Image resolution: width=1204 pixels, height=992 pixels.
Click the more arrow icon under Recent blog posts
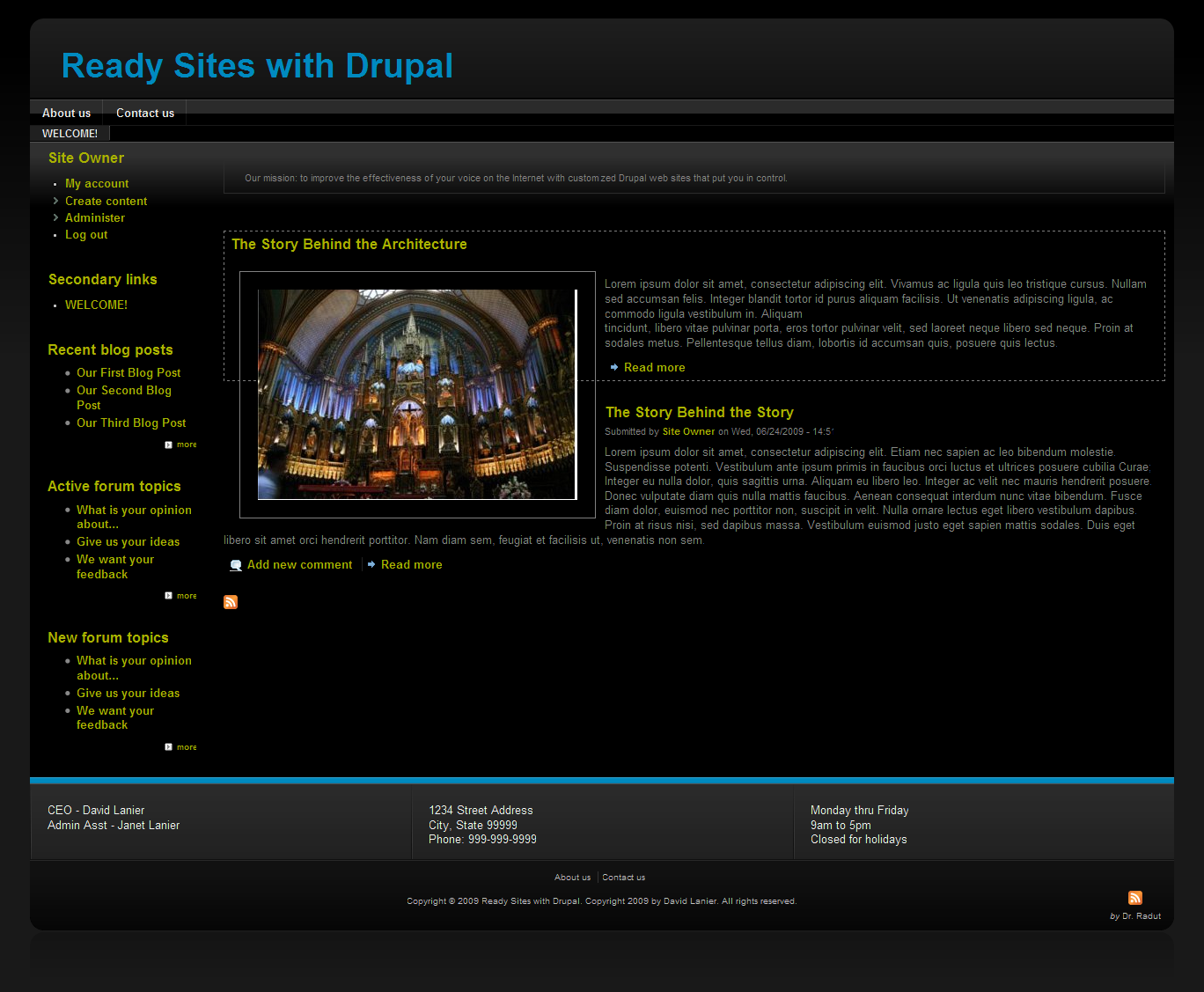[168, 445]
